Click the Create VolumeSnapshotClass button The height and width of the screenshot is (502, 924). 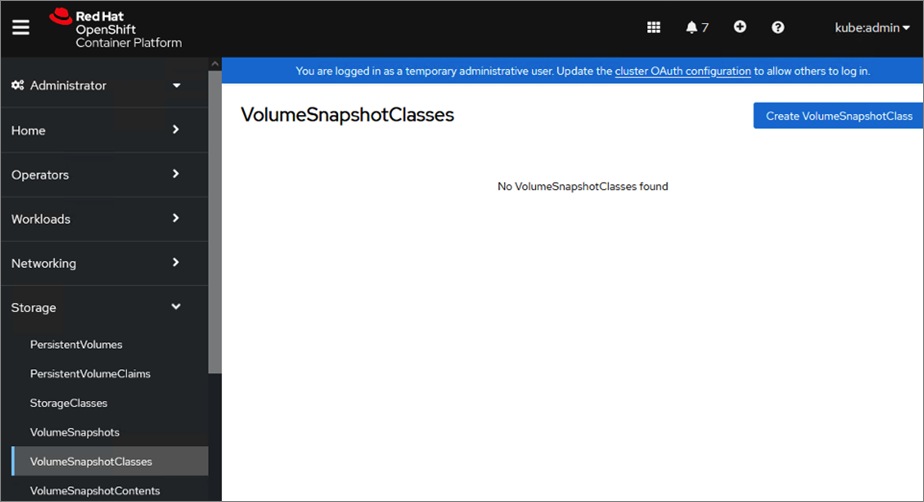838,116
